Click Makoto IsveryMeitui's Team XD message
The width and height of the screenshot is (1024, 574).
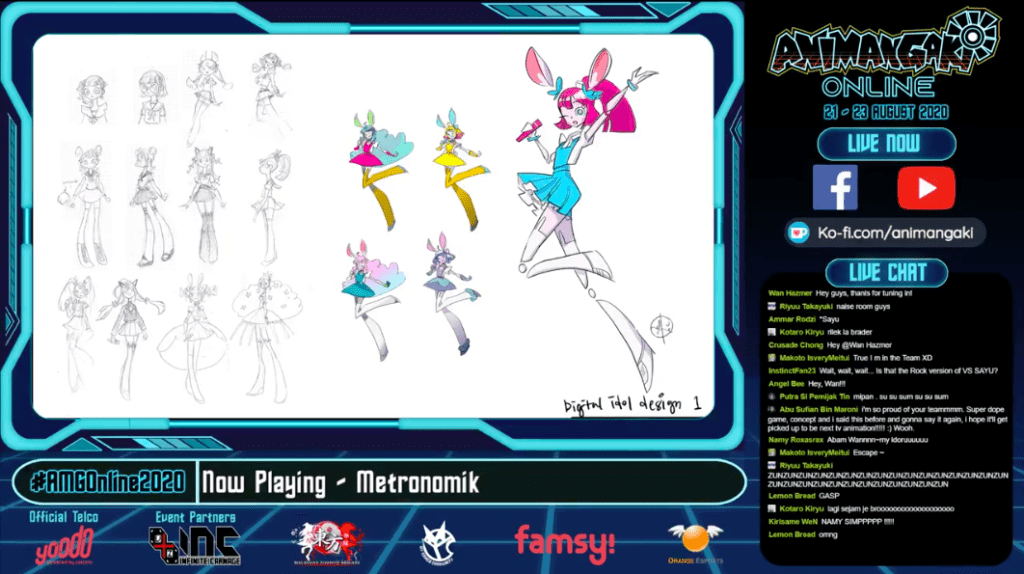pyautogui.click(x=850, y=358)
